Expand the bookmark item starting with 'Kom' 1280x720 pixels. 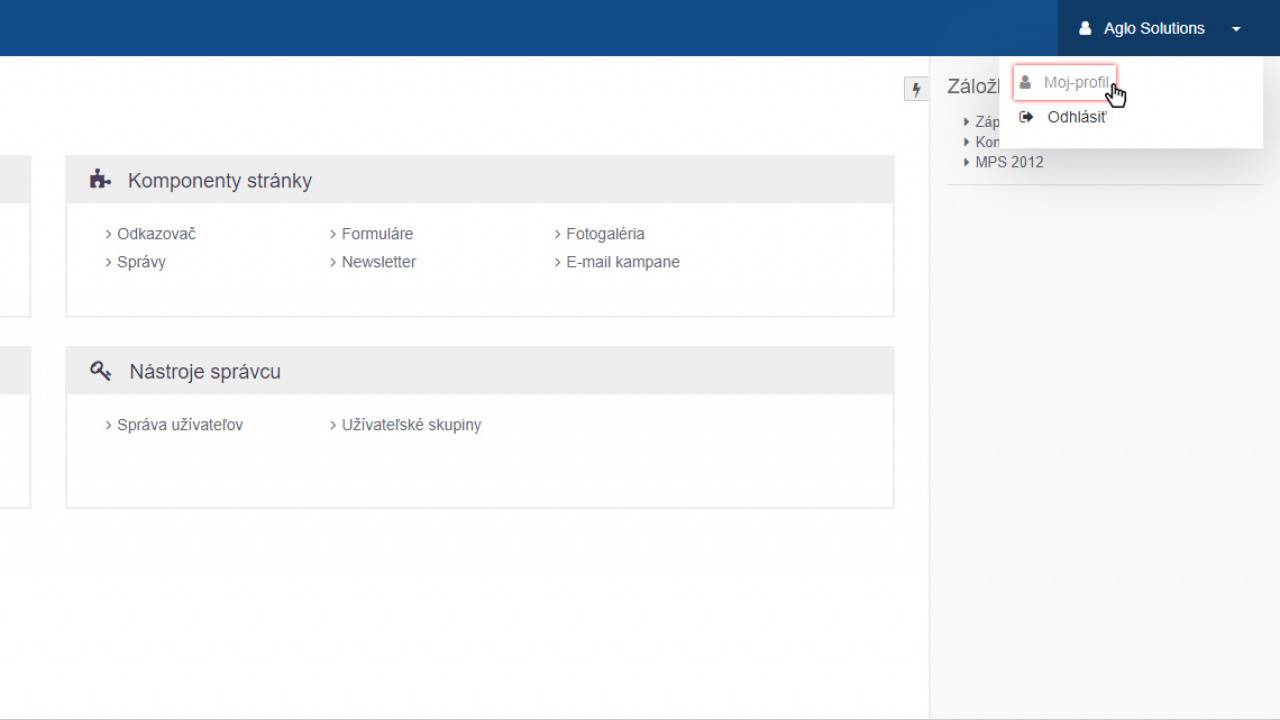coord(967,142)
